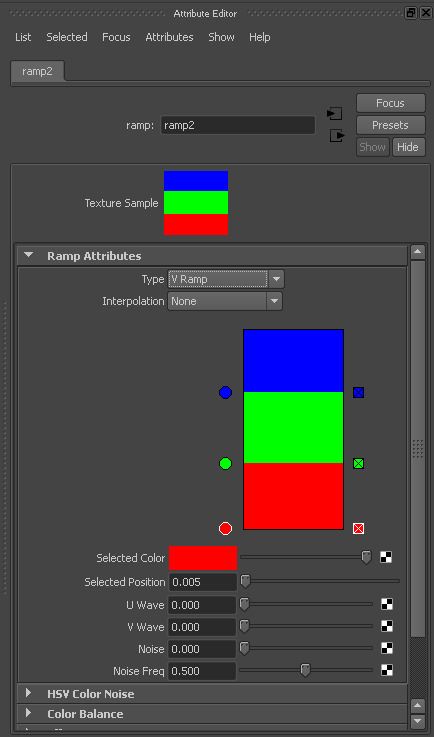Close the Attribute Editor panel
The image size is (434, 737).
pos(424,13)
